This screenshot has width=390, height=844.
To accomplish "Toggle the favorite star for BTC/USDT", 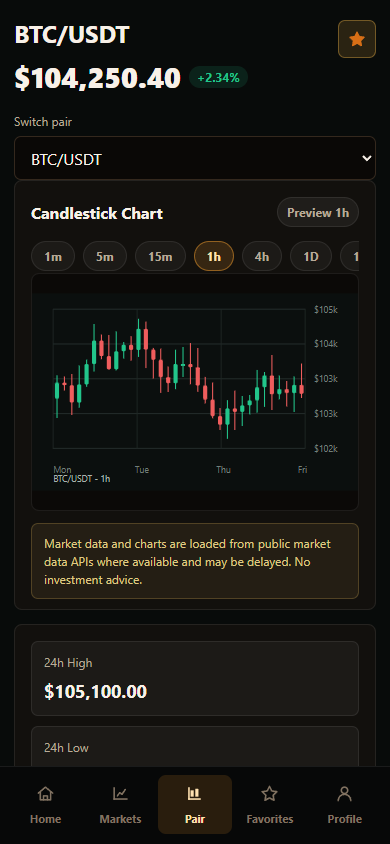I will 357,39.
